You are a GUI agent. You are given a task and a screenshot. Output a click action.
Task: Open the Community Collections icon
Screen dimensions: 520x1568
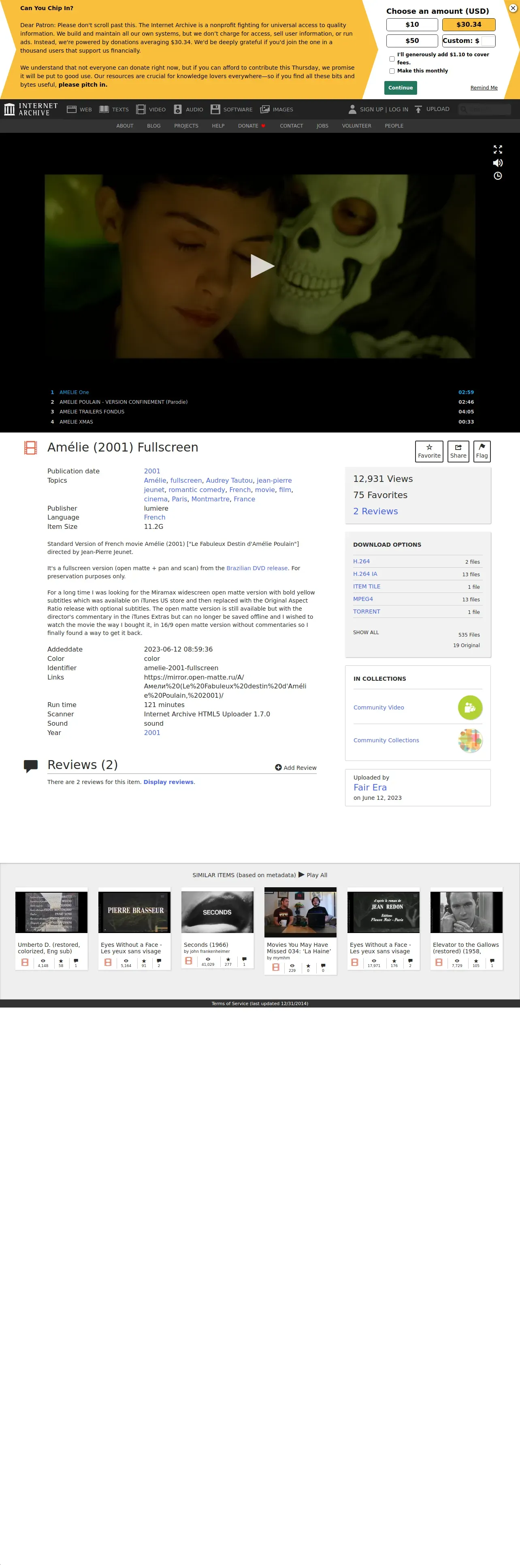pos(470,741)
